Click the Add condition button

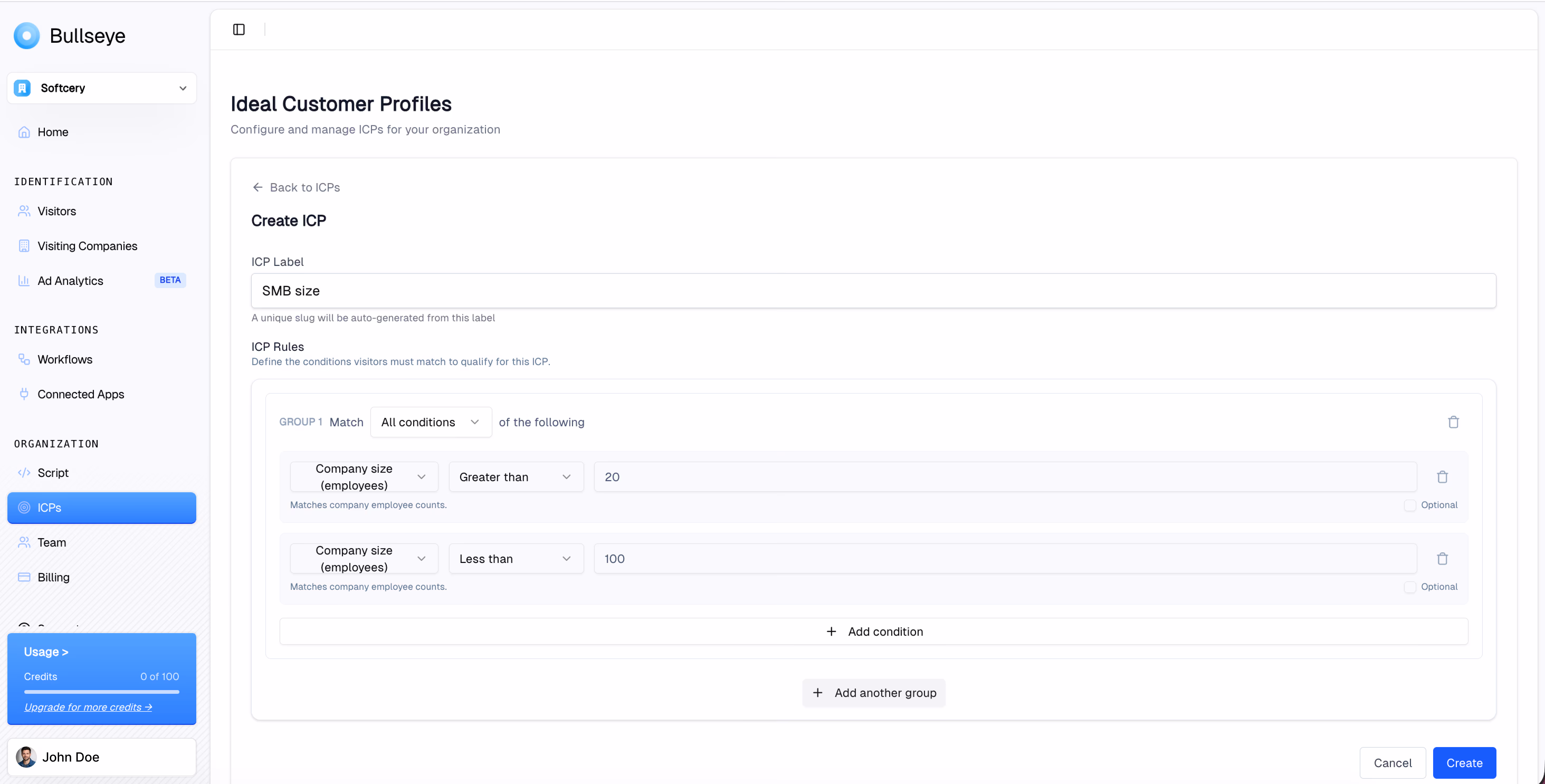tap(873, 632)
